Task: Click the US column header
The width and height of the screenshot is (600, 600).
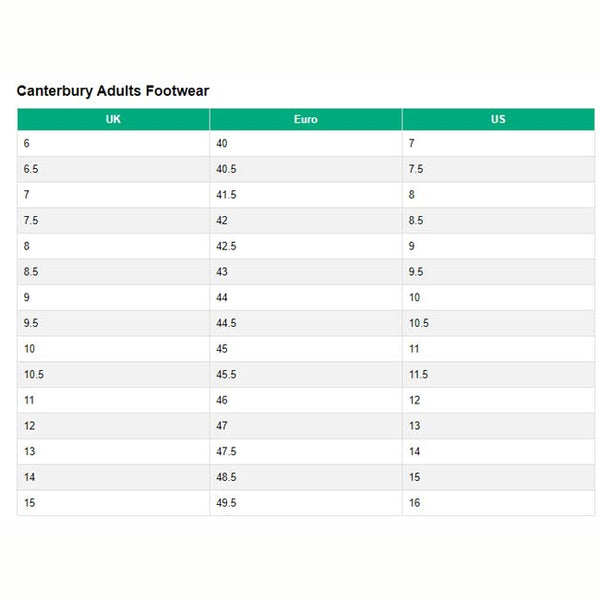Action: (x=498, y=119)
